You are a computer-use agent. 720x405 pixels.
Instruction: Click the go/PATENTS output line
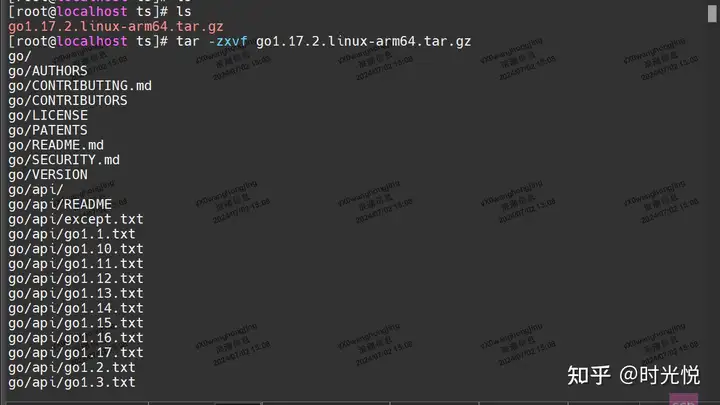pos(48,130)
